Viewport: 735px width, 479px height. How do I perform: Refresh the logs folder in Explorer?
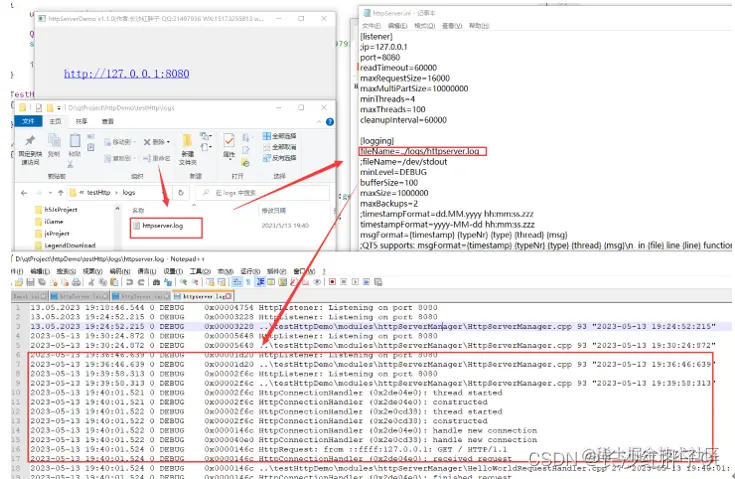click(181, 193)
